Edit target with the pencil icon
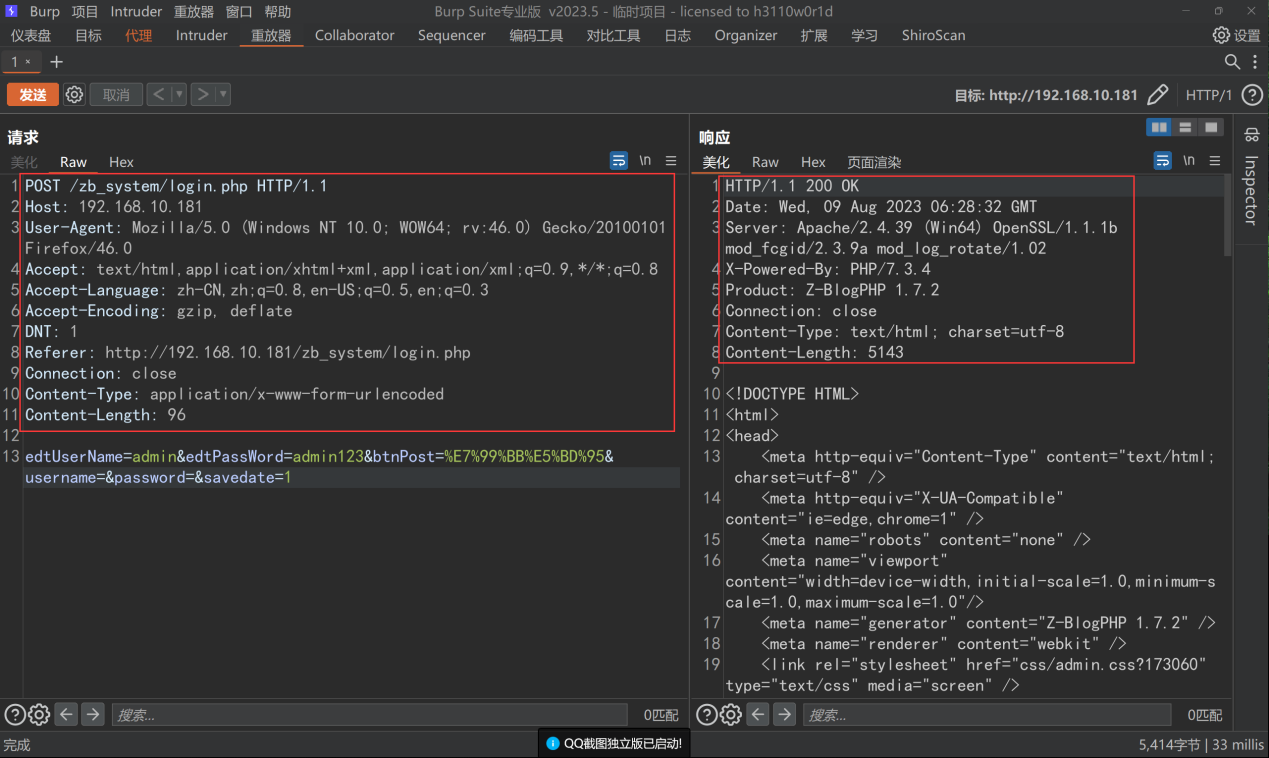This screenshot has height=758, width=1269. pyautogui.click(x=1157, y=95)
